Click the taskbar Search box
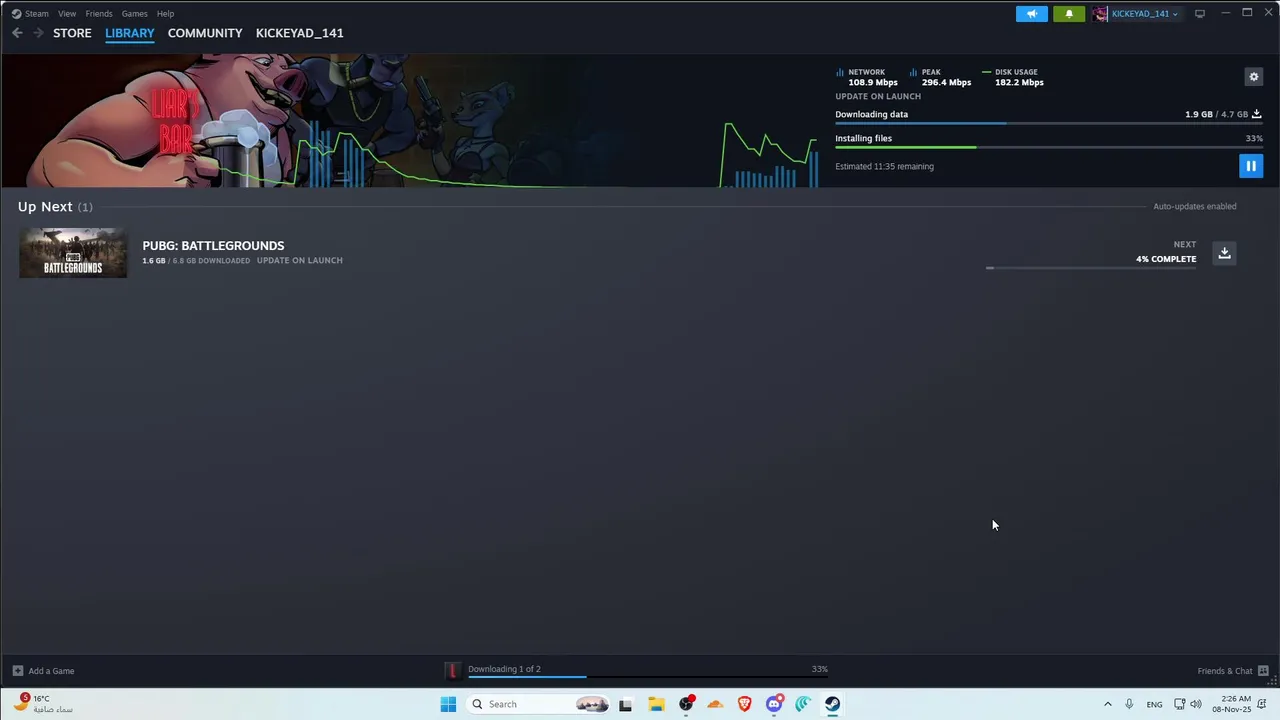This screenshot has height=720, width=1280. tap(540, 704)
